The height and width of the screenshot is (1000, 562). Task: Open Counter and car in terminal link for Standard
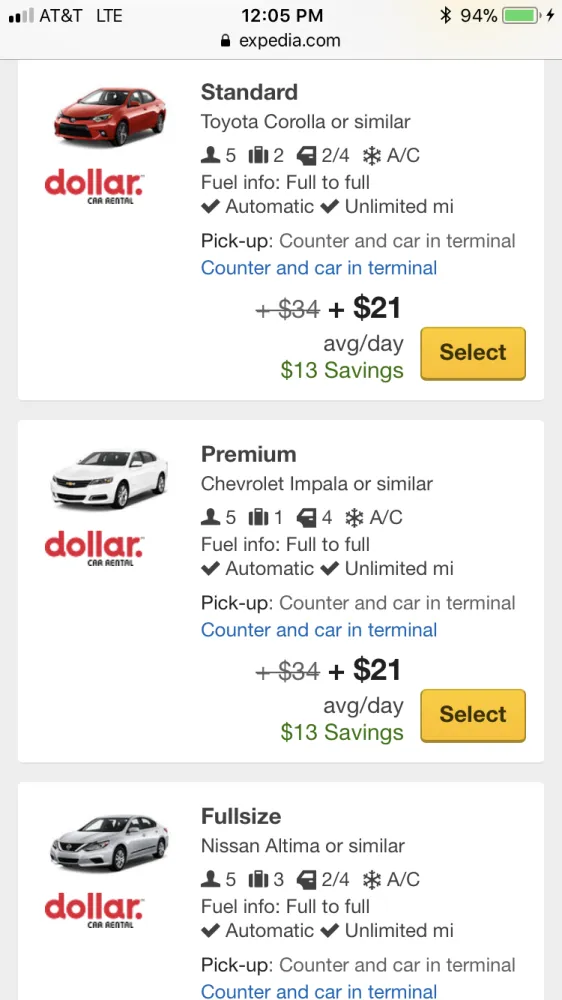[x=319, y=268]
